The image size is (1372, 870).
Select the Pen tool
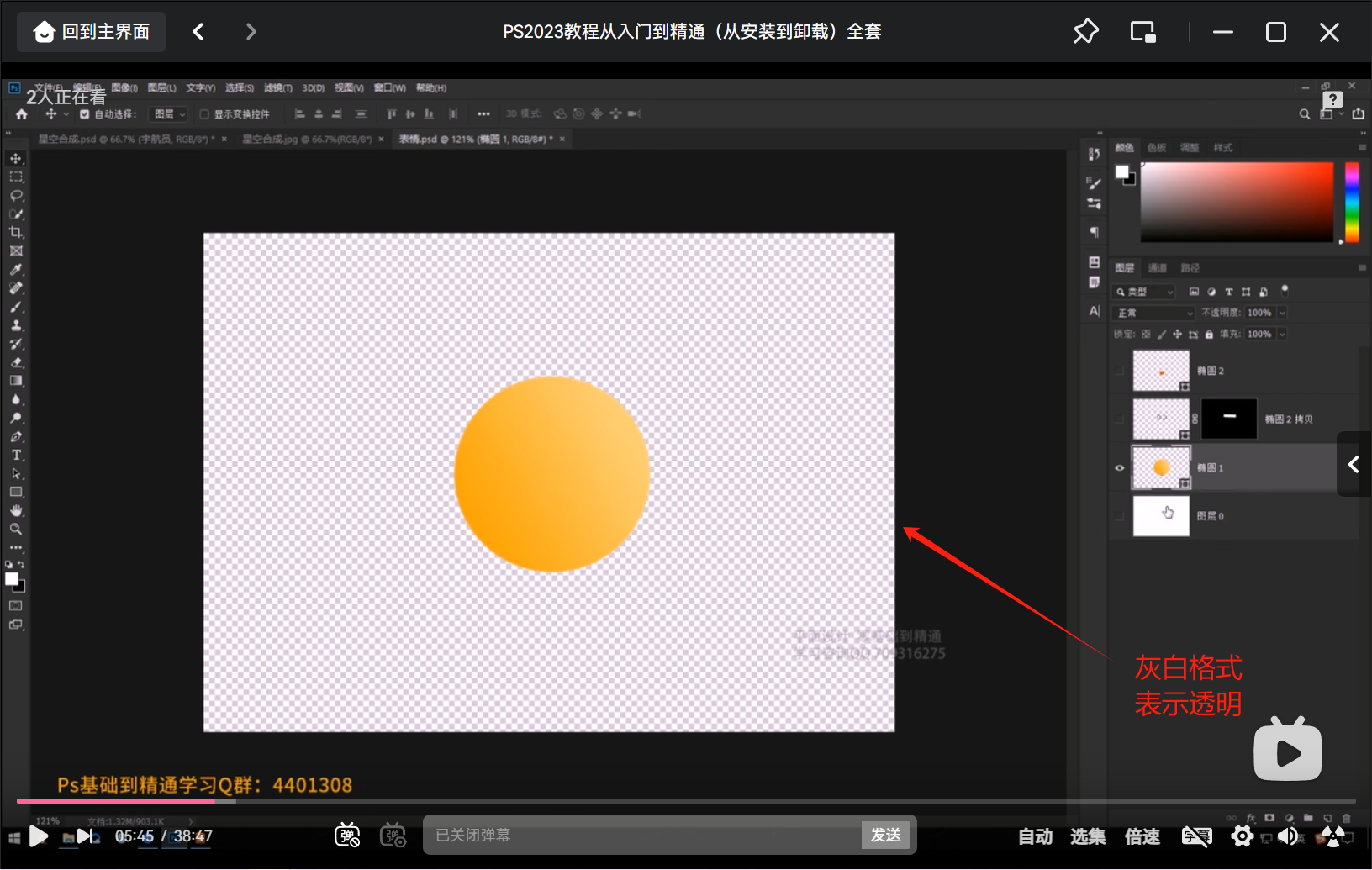[16, 436]
